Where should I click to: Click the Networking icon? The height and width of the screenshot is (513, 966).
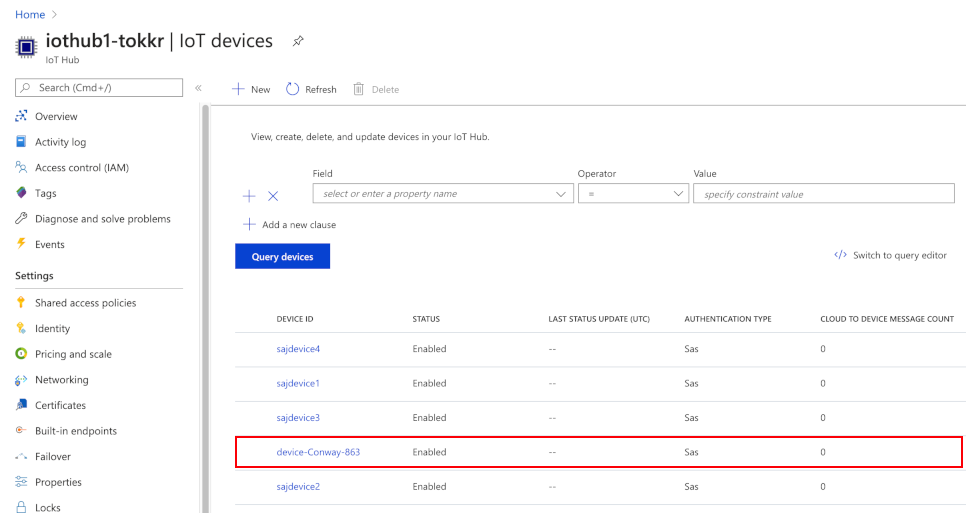tap(22, 379)
